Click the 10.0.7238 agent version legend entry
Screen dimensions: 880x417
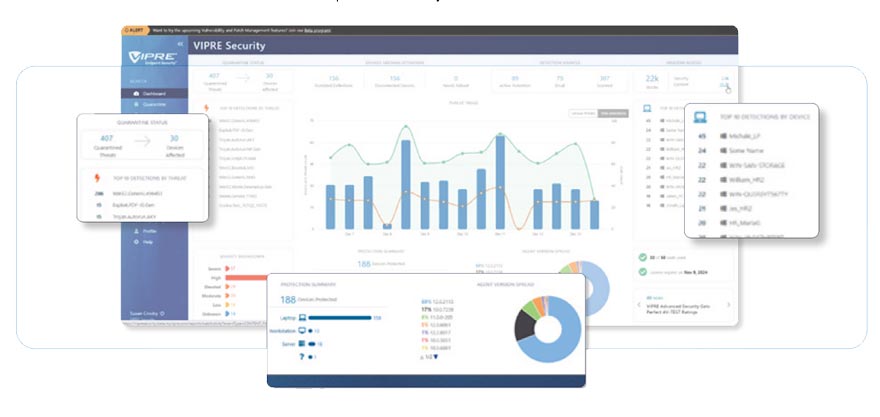click(x=438, y=309)
